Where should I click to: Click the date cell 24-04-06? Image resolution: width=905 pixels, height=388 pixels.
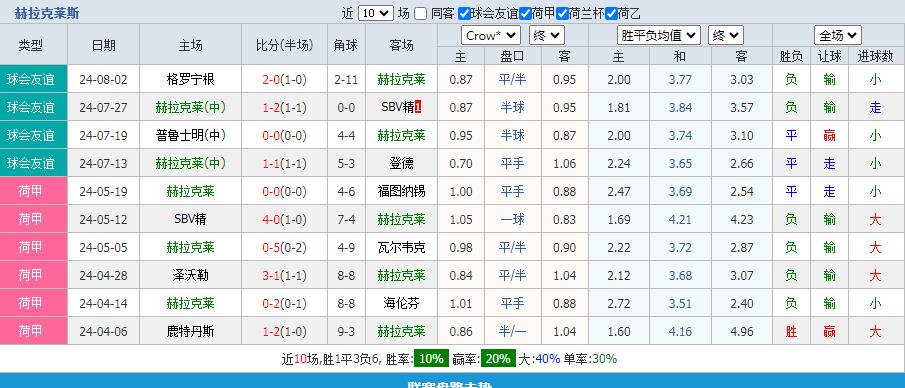coord(104,331)
